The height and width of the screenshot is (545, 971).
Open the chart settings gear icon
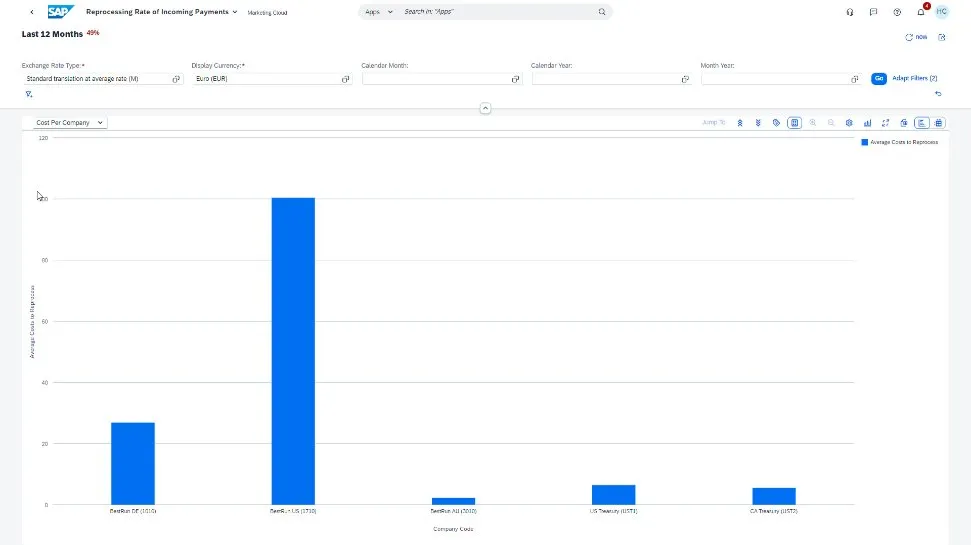(x=849, y=123)
